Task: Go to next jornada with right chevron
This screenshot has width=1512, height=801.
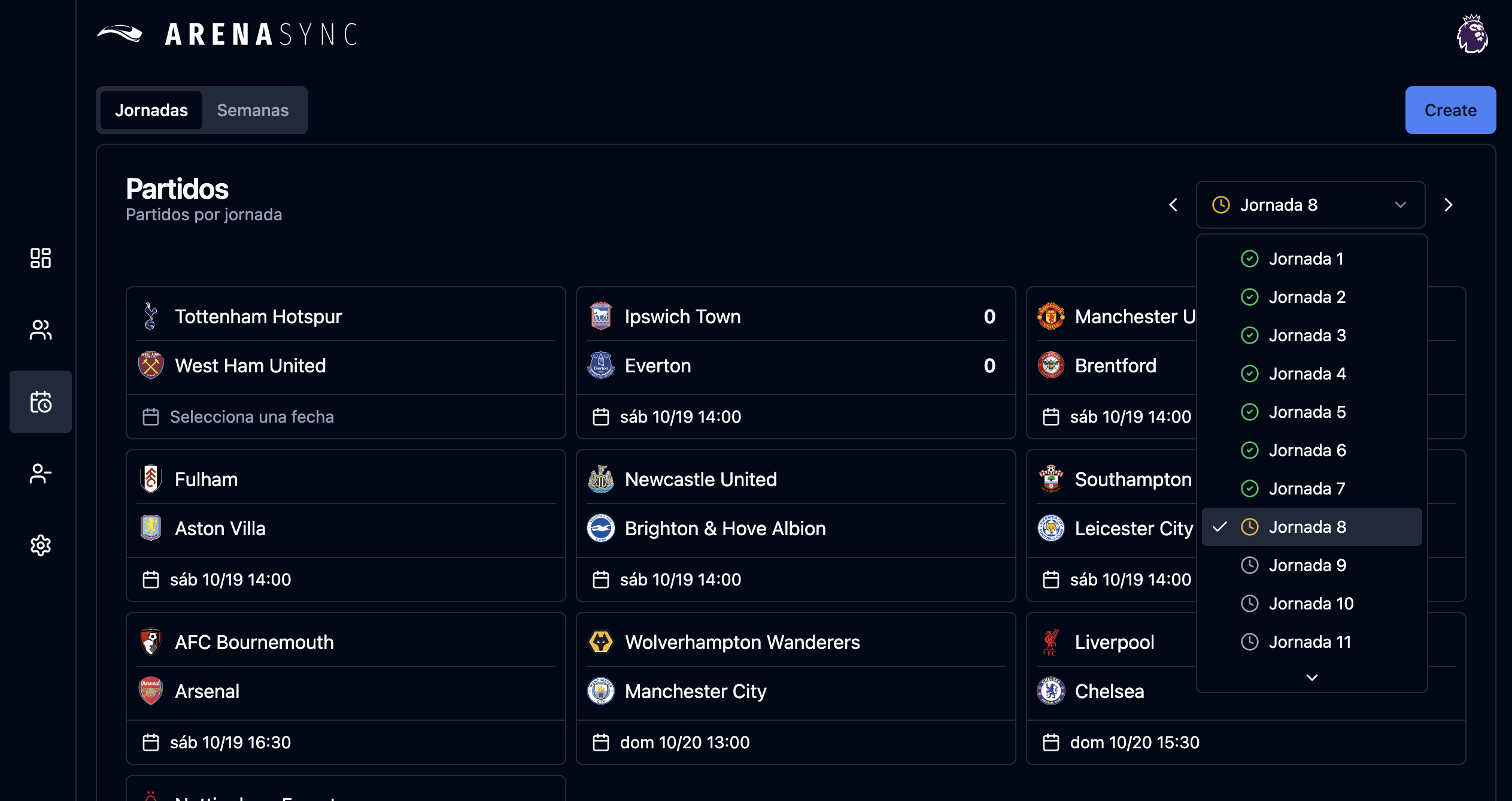Action: [1448, 205]
